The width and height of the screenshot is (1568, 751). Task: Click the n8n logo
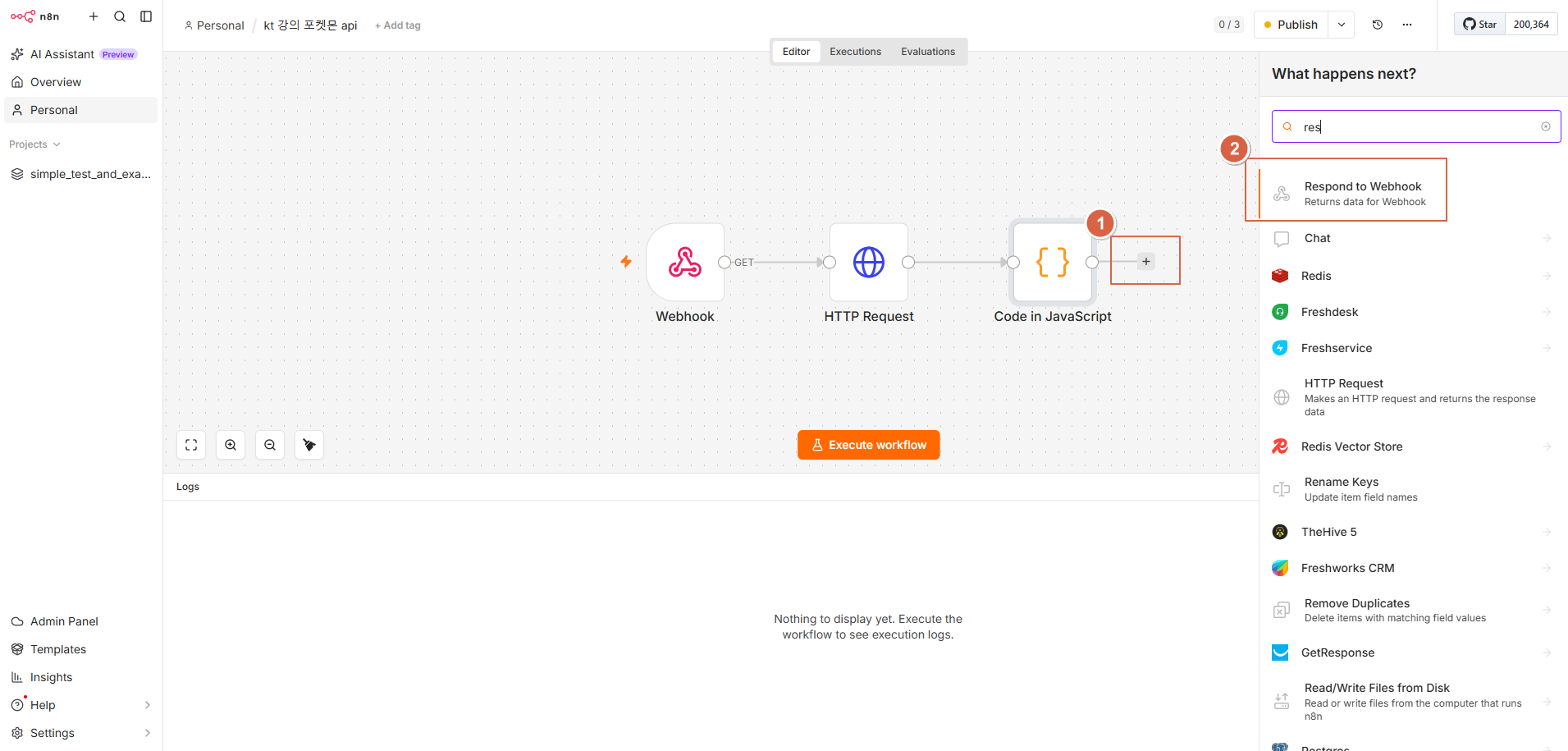[x=34, y=16]
